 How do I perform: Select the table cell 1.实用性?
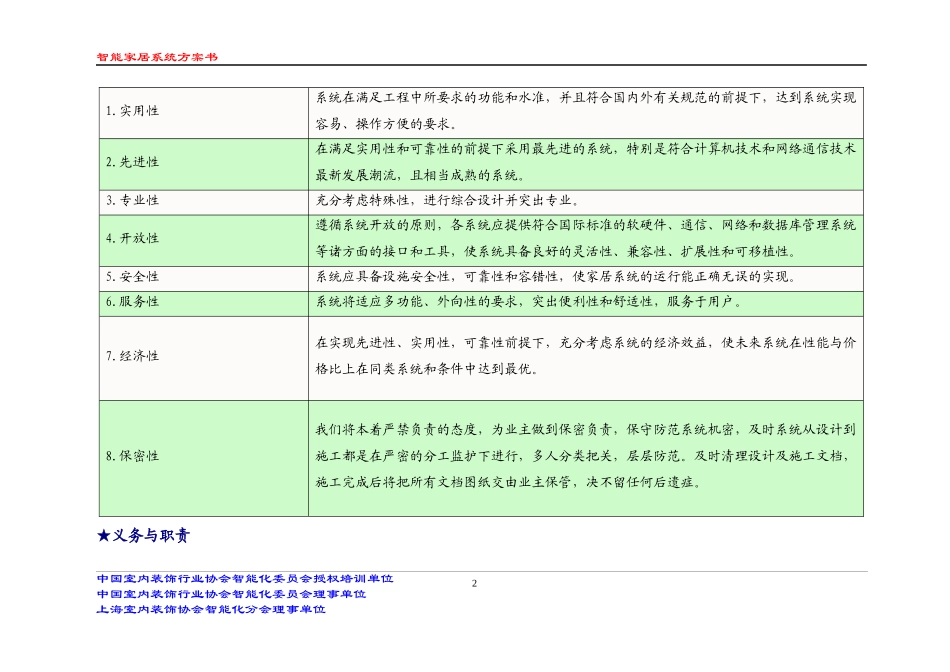pyautogui.click(x=204, y=113)
